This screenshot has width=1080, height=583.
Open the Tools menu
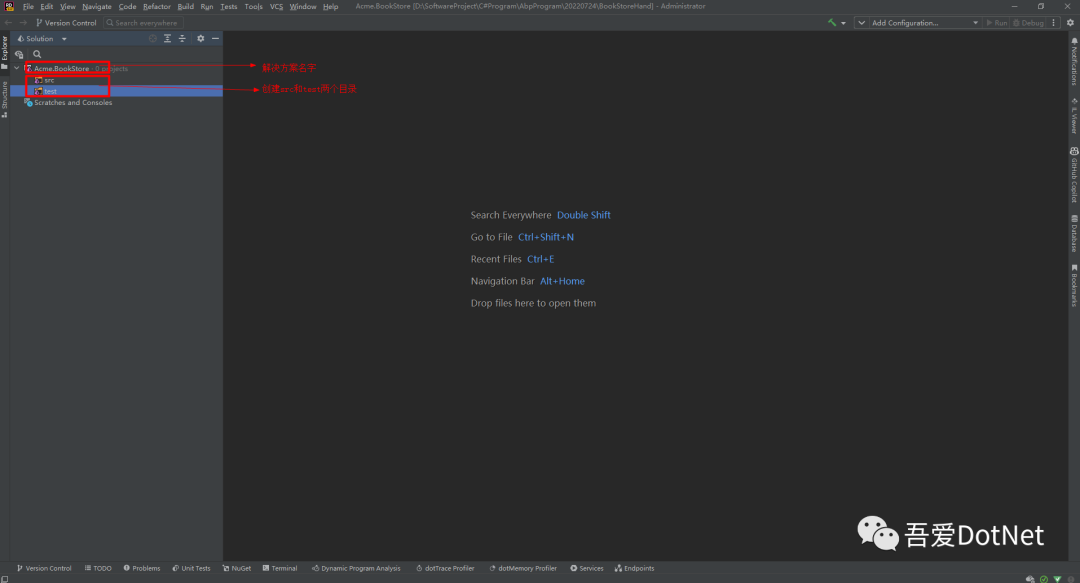pos(253,6)
